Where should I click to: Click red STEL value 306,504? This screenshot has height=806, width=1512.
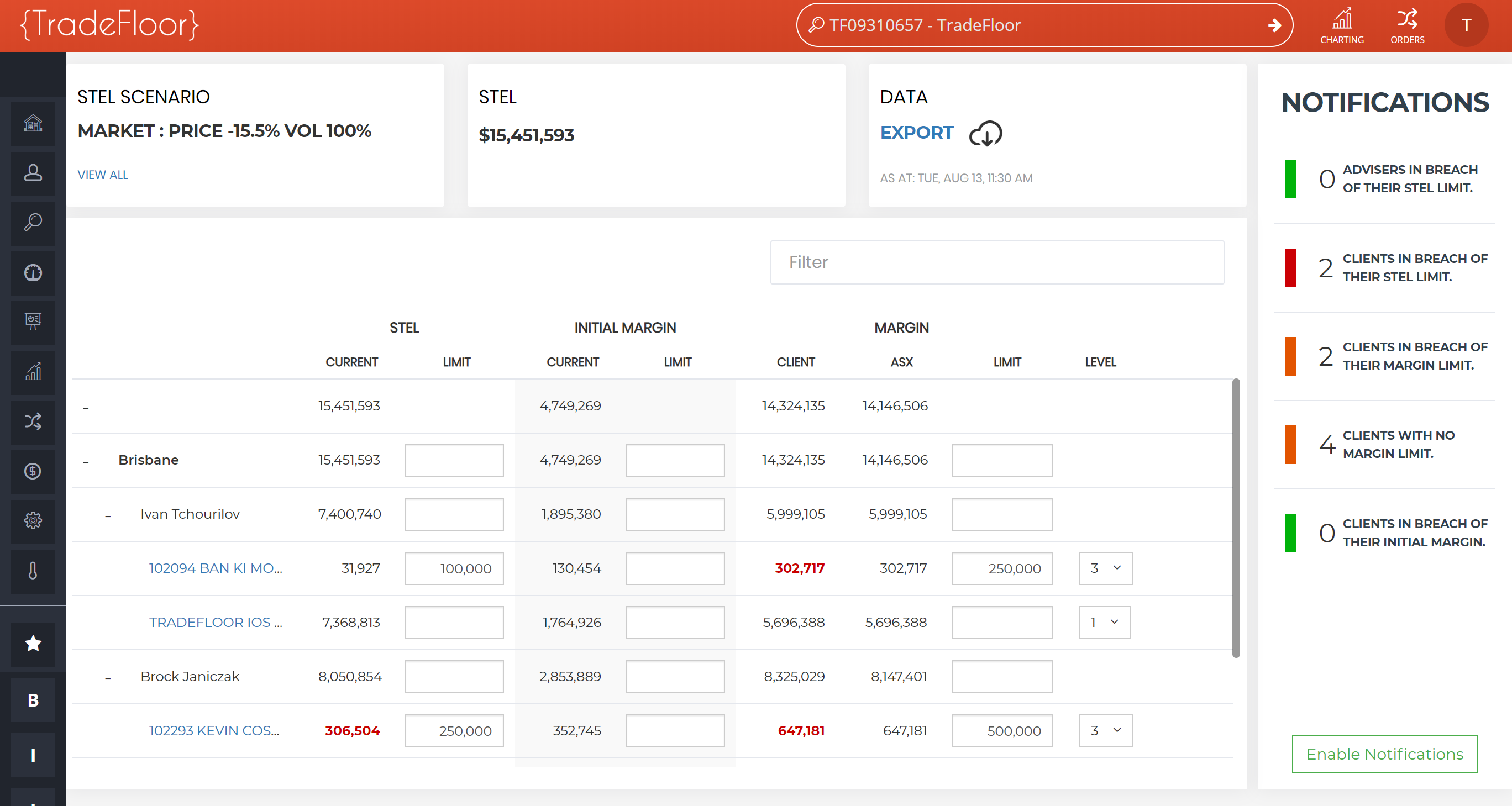click(352, 730)
